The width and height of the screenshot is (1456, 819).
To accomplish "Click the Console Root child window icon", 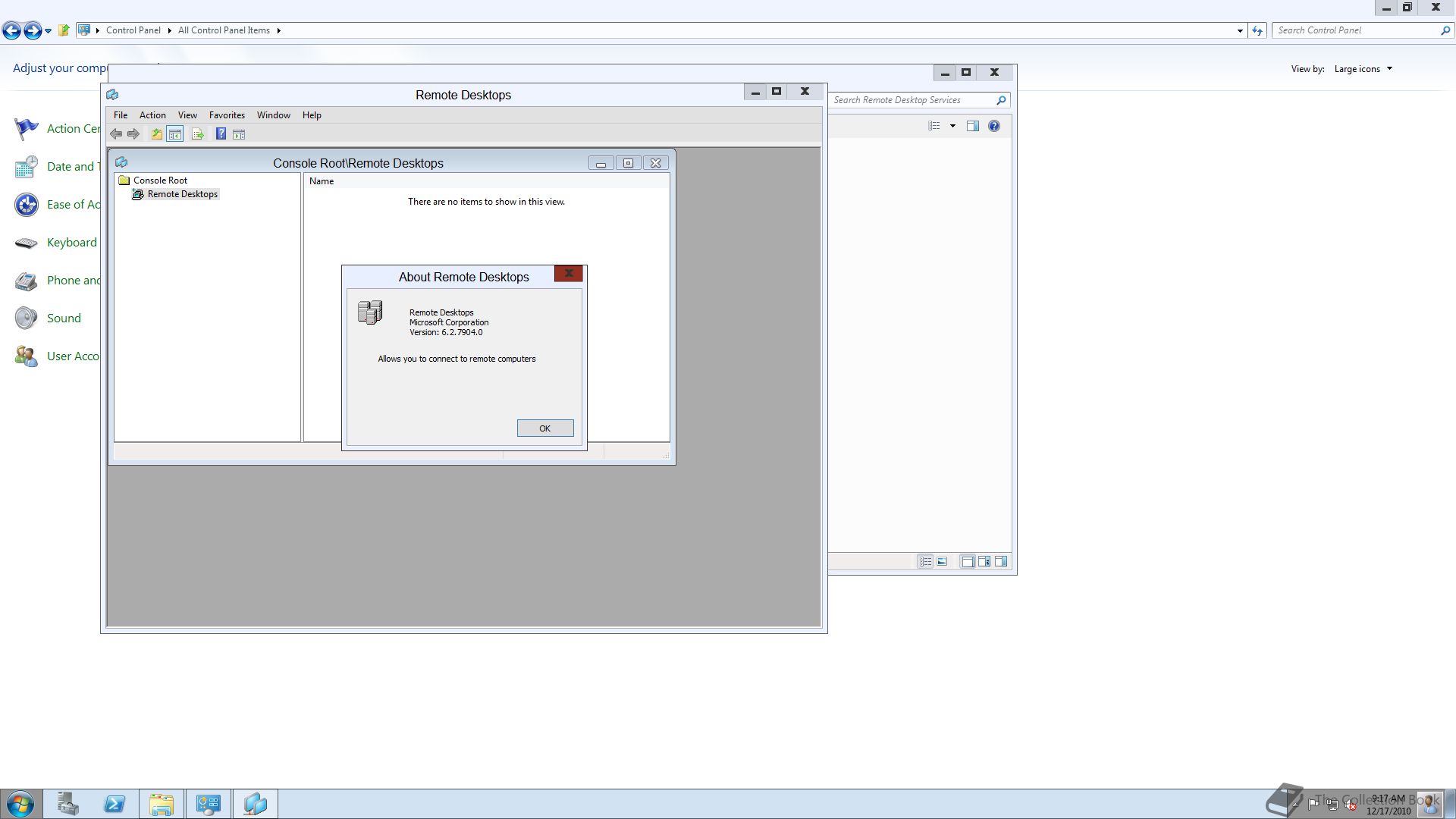I will pos(121,162).
